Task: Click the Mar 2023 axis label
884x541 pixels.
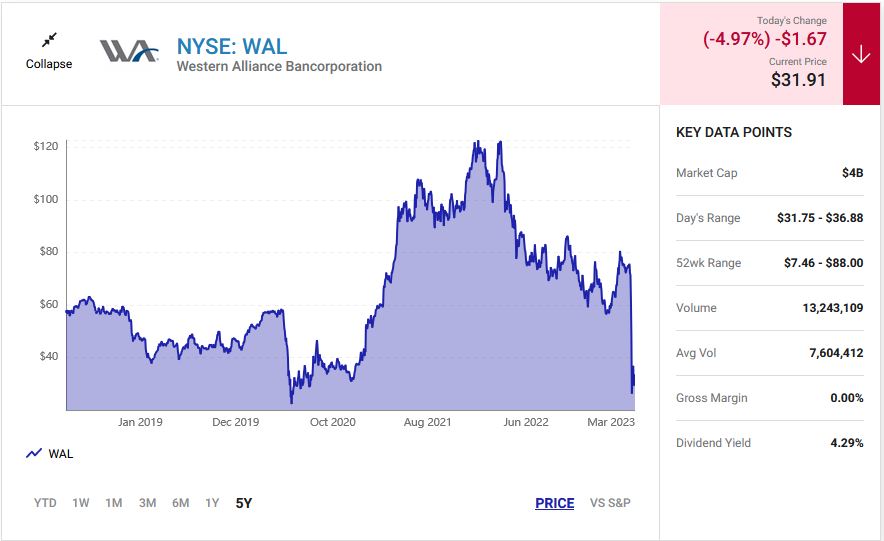Action: click(609, 422)
